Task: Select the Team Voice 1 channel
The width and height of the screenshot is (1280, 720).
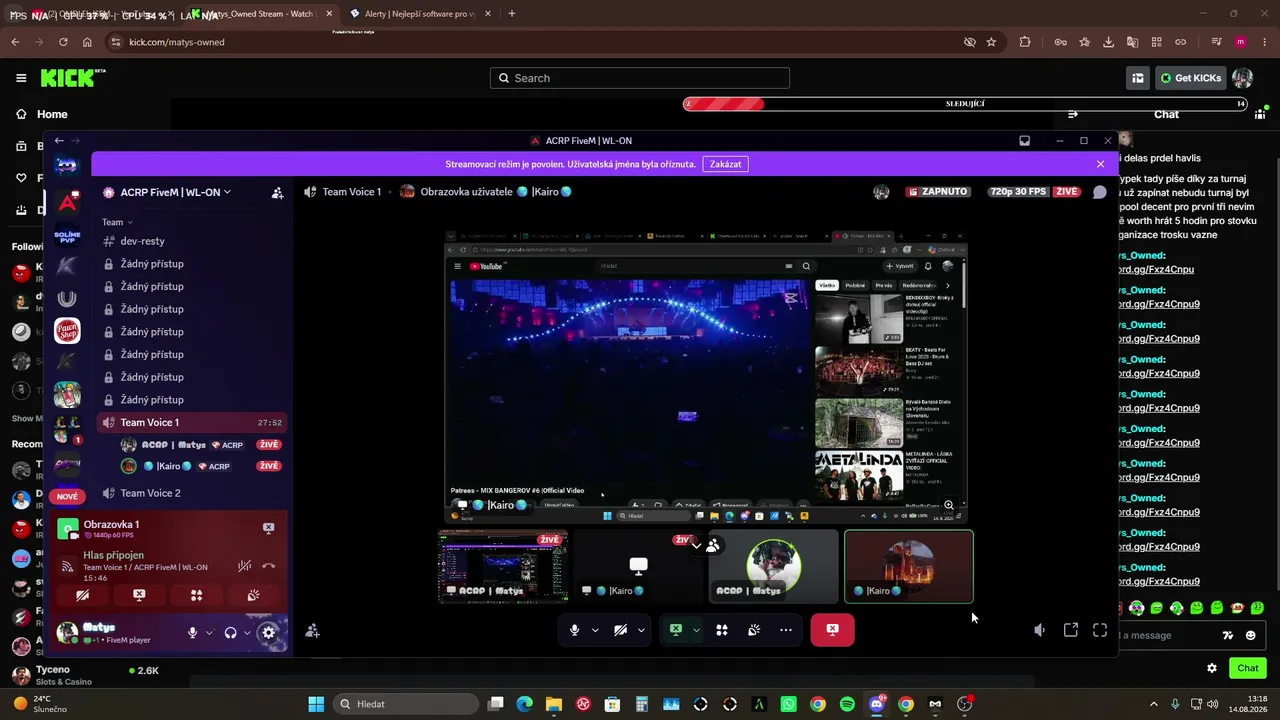Action: pos(191,423)
